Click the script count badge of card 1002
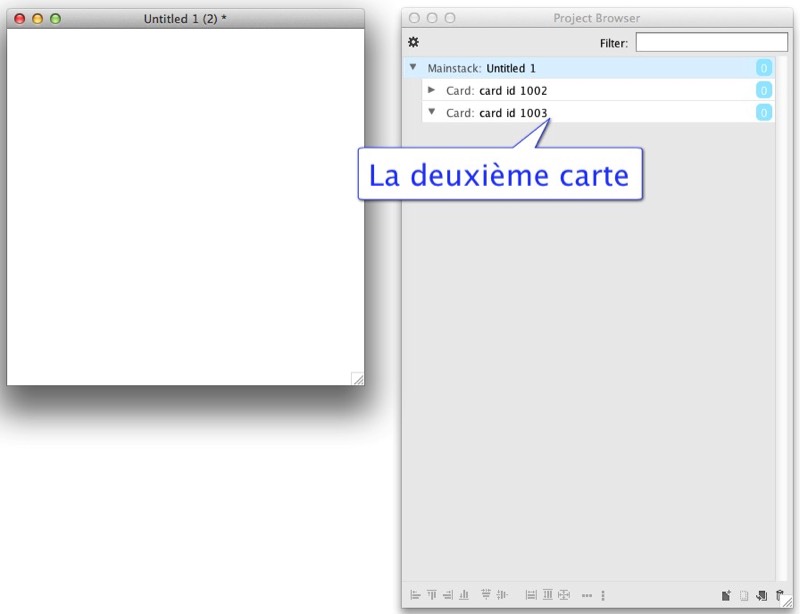The height and width of the screenshot is (614, 800). pyautogui.click(x=763, y=90)
